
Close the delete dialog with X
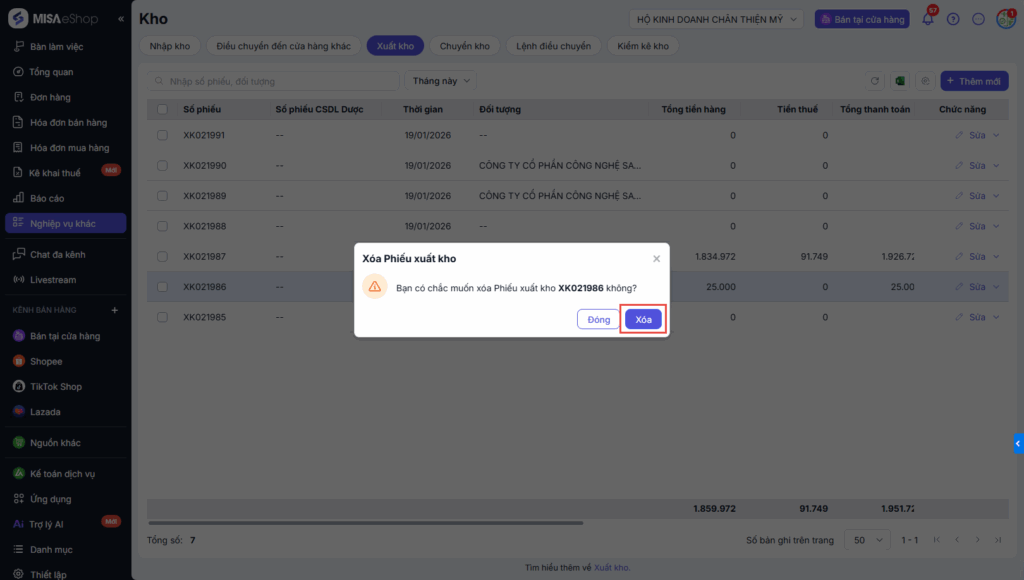coord(656,258)
